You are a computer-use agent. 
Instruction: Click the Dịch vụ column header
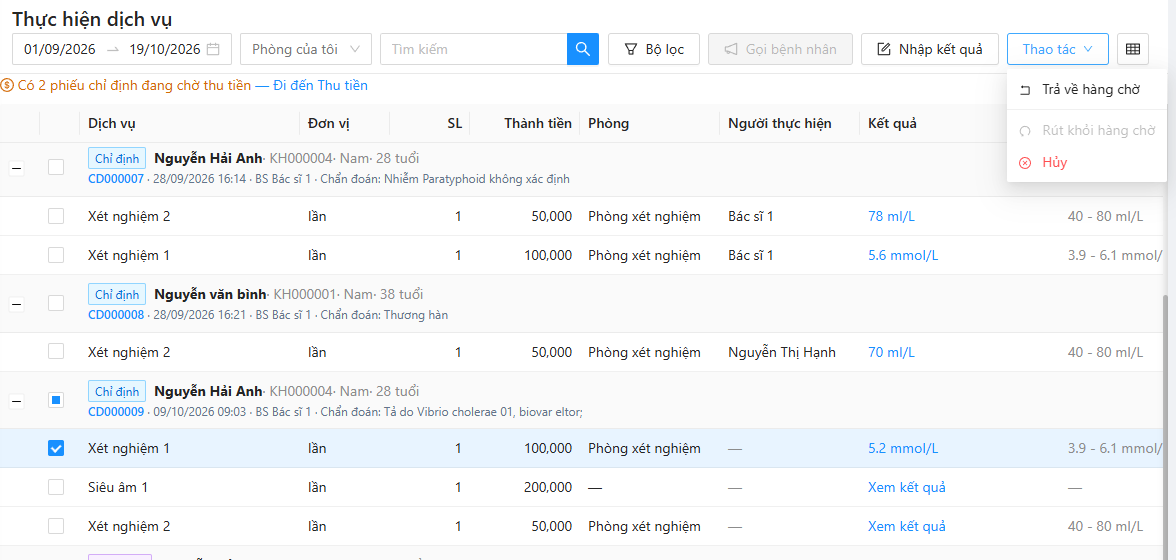point(112,124)
